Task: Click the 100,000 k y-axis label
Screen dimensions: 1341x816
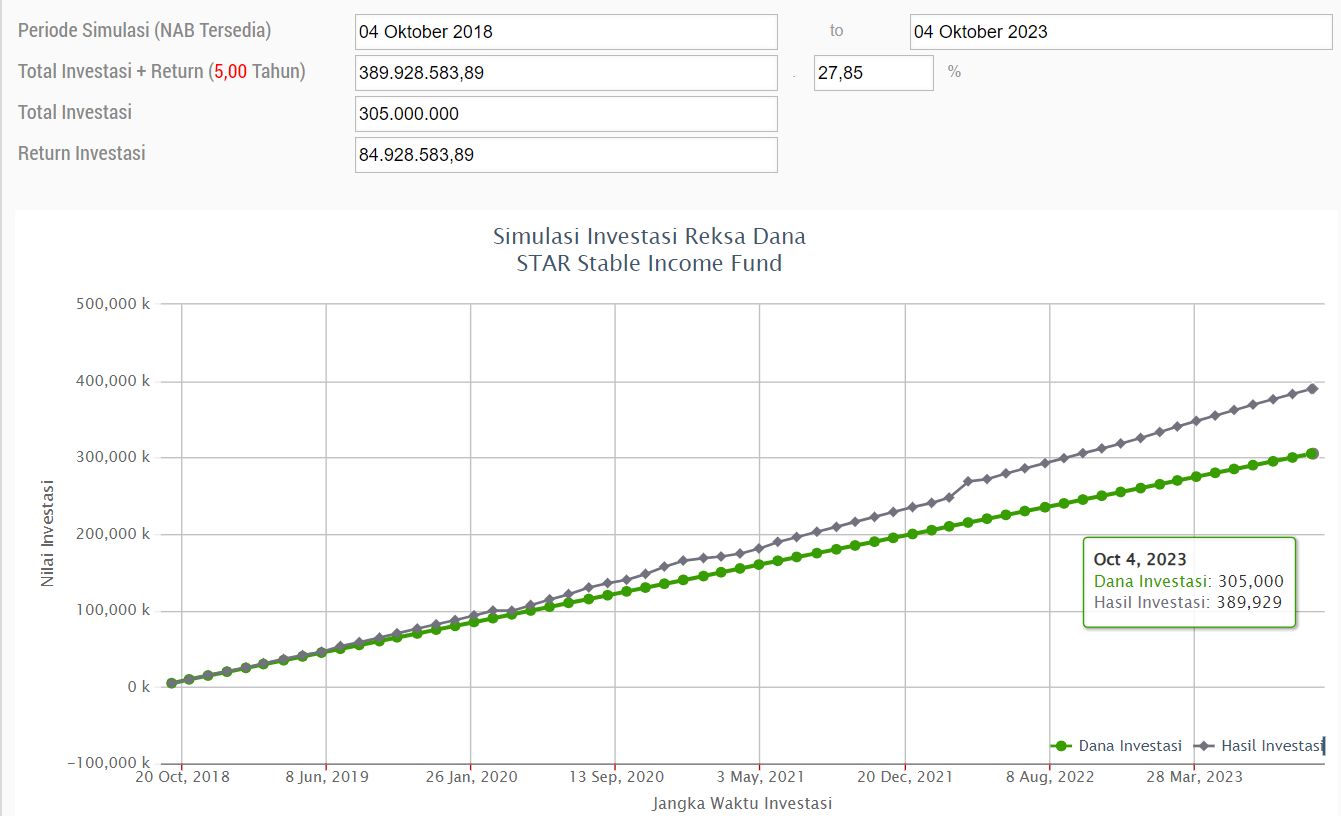Action: tap(112, 611)
